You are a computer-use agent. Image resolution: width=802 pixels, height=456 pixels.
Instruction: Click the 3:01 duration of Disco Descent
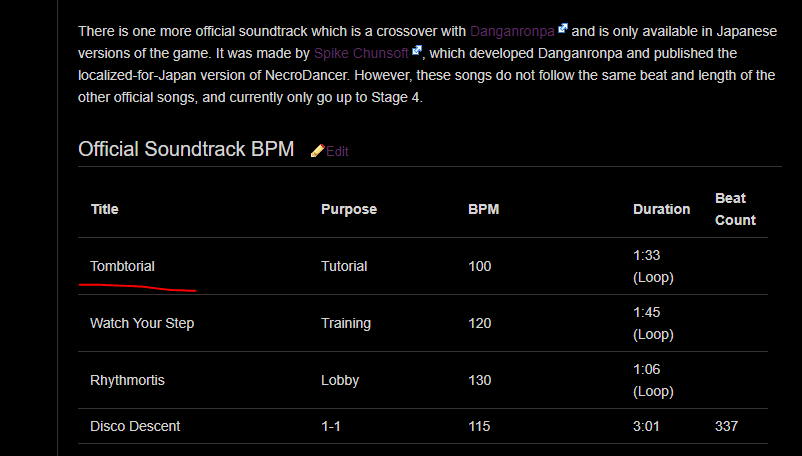[x=646, y=426]
